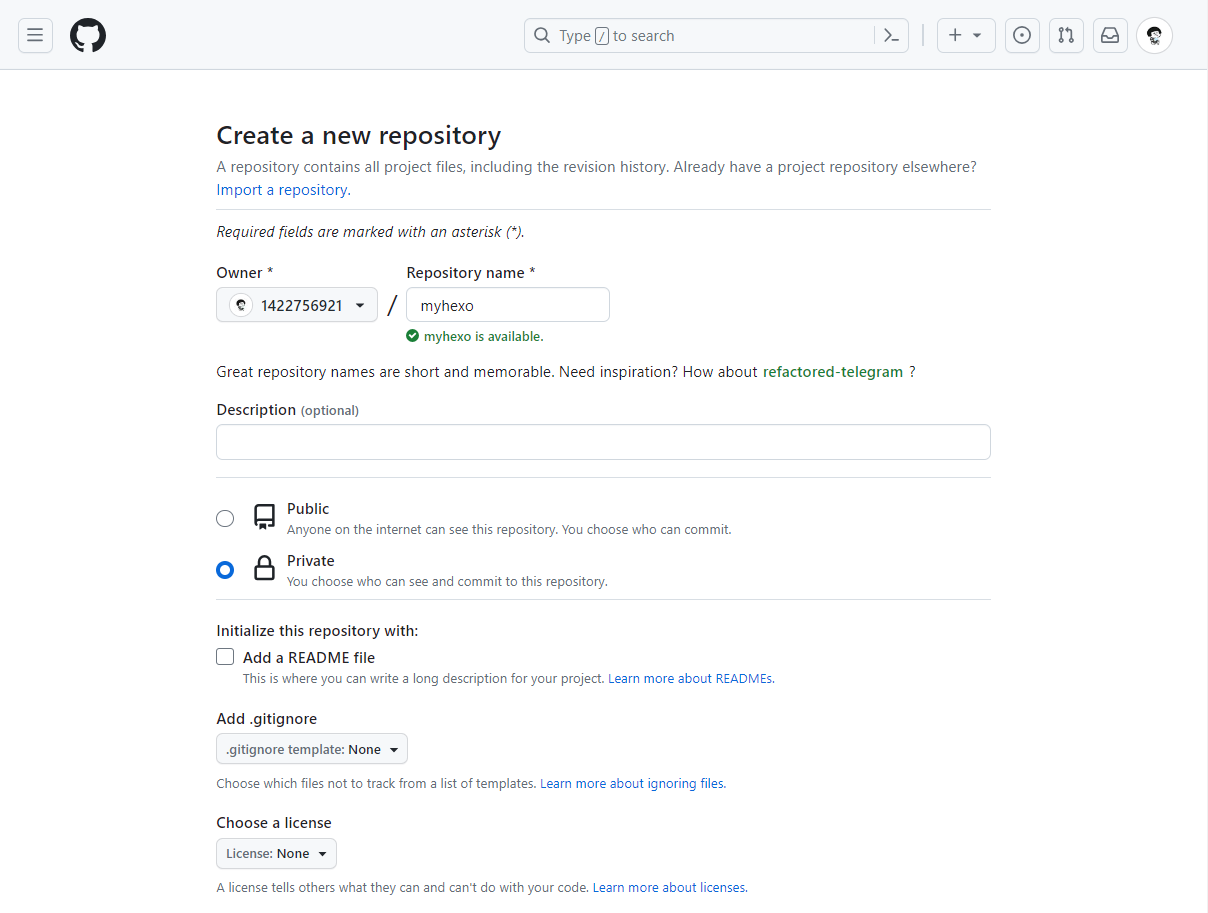Viewport: 1208px width, 913px height.
Task: Open the License: None dropdown
Action: coord(276,853)
